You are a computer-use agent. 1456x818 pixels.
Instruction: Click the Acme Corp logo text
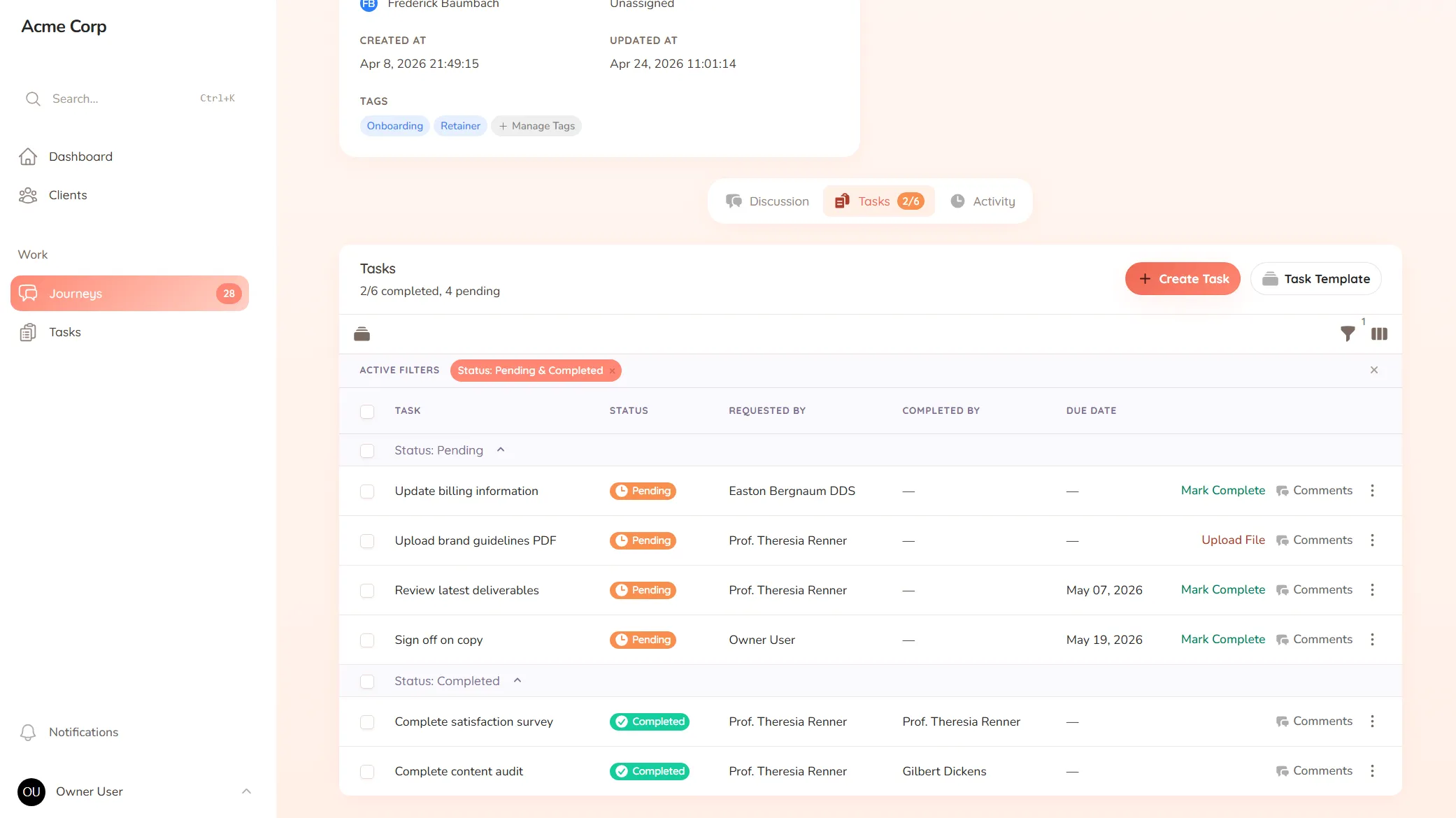[x=64, y=27]
